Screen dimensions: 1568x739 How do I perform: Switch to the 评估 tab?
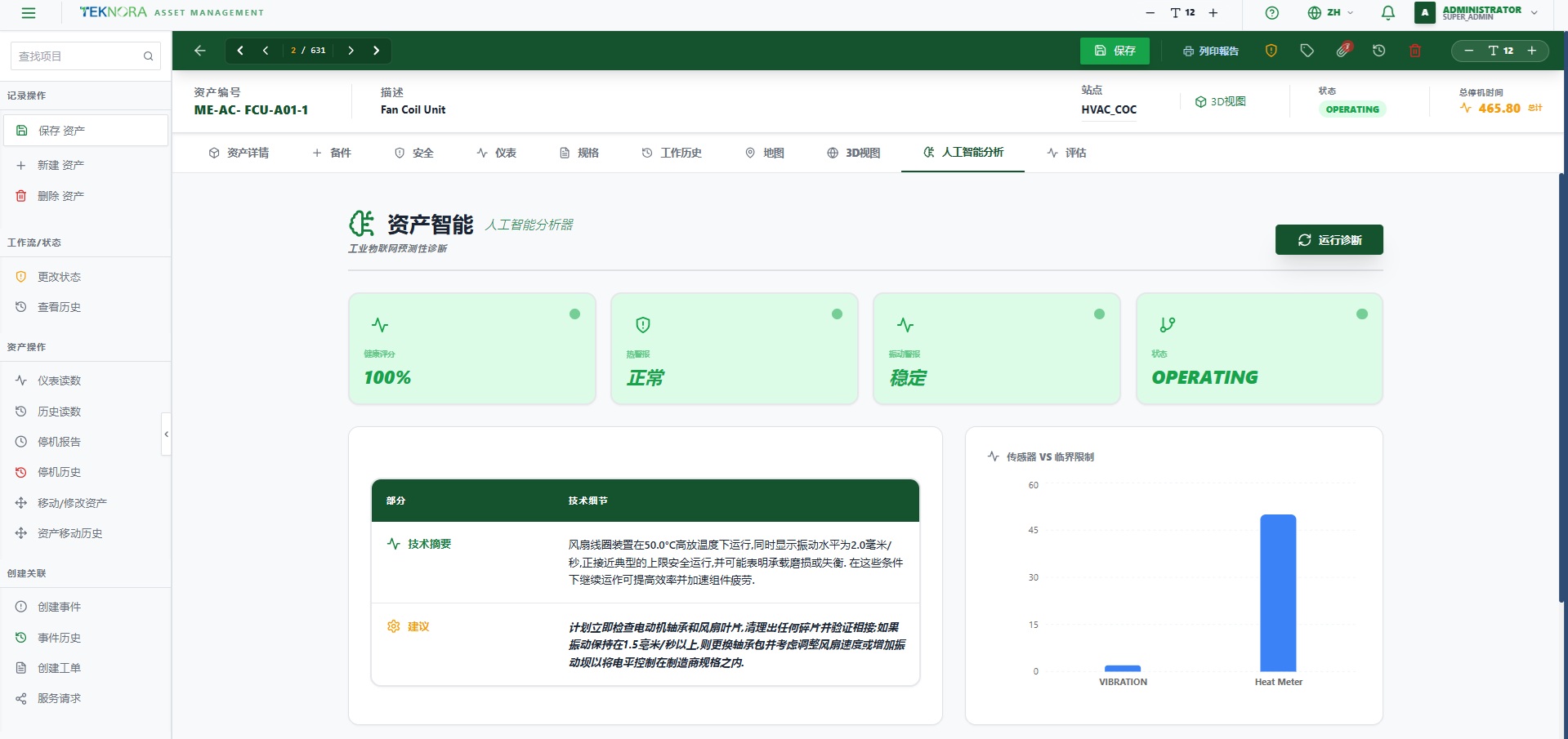1067,153
